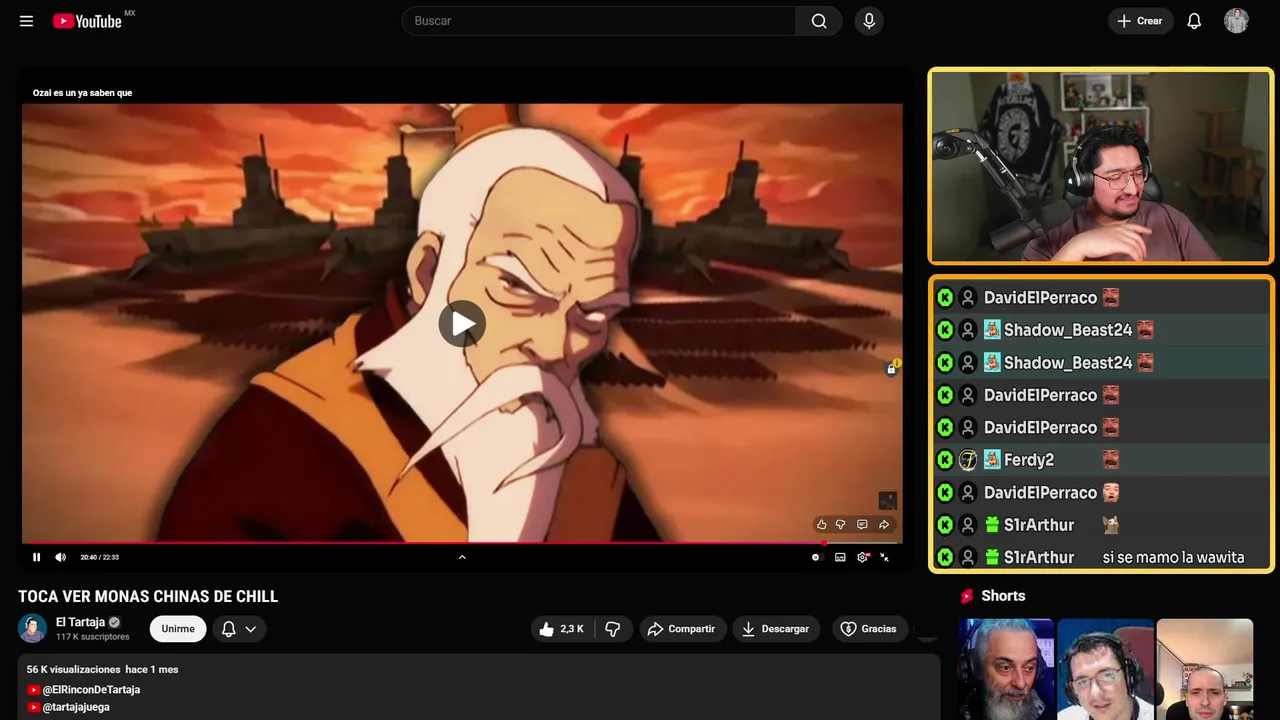This screenshot has width=1280, height=720.
Task: Click the Unirme join button
Action: point(178,629)
